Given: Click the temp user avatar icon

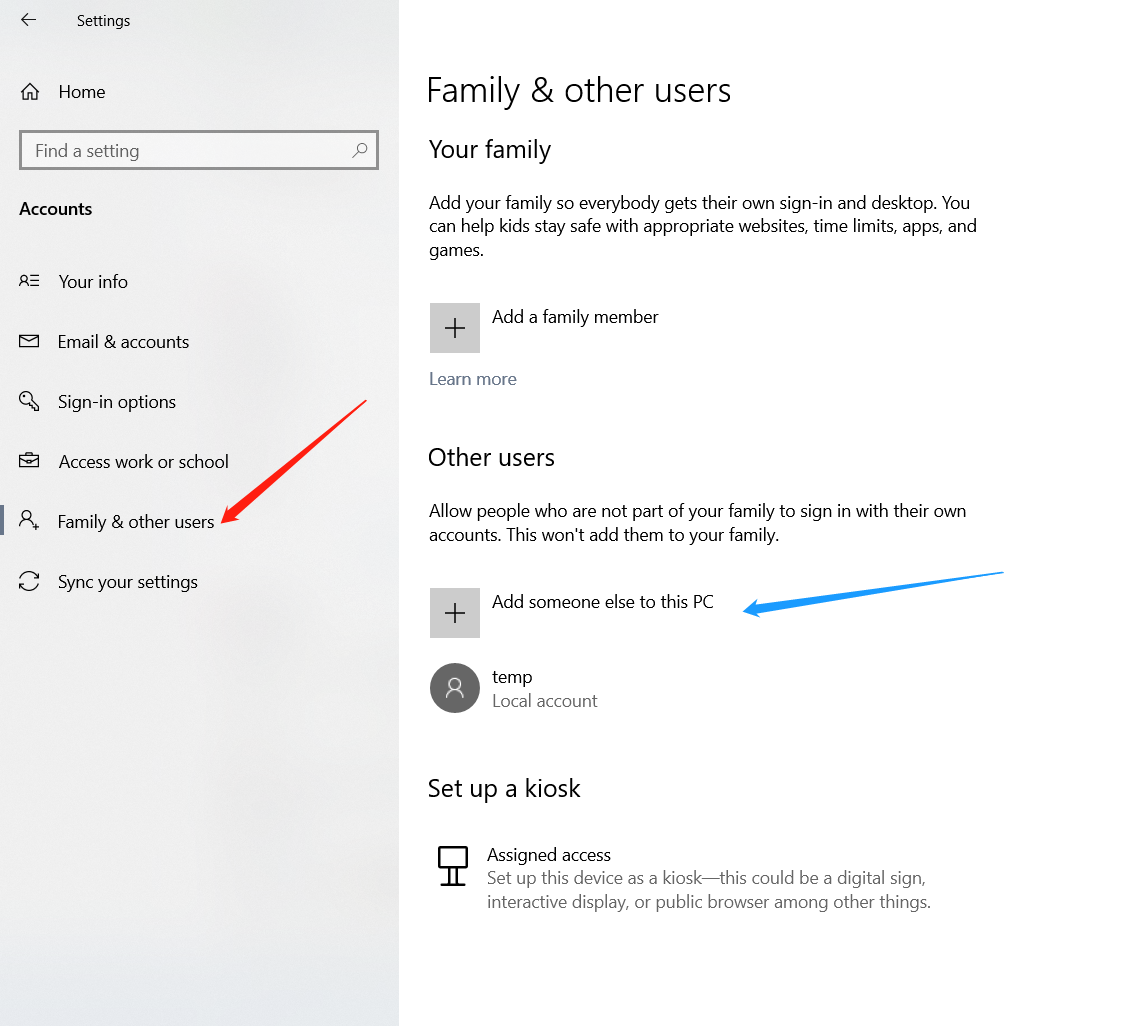Looking at the screenshot, I should click(x=455, y=688).
